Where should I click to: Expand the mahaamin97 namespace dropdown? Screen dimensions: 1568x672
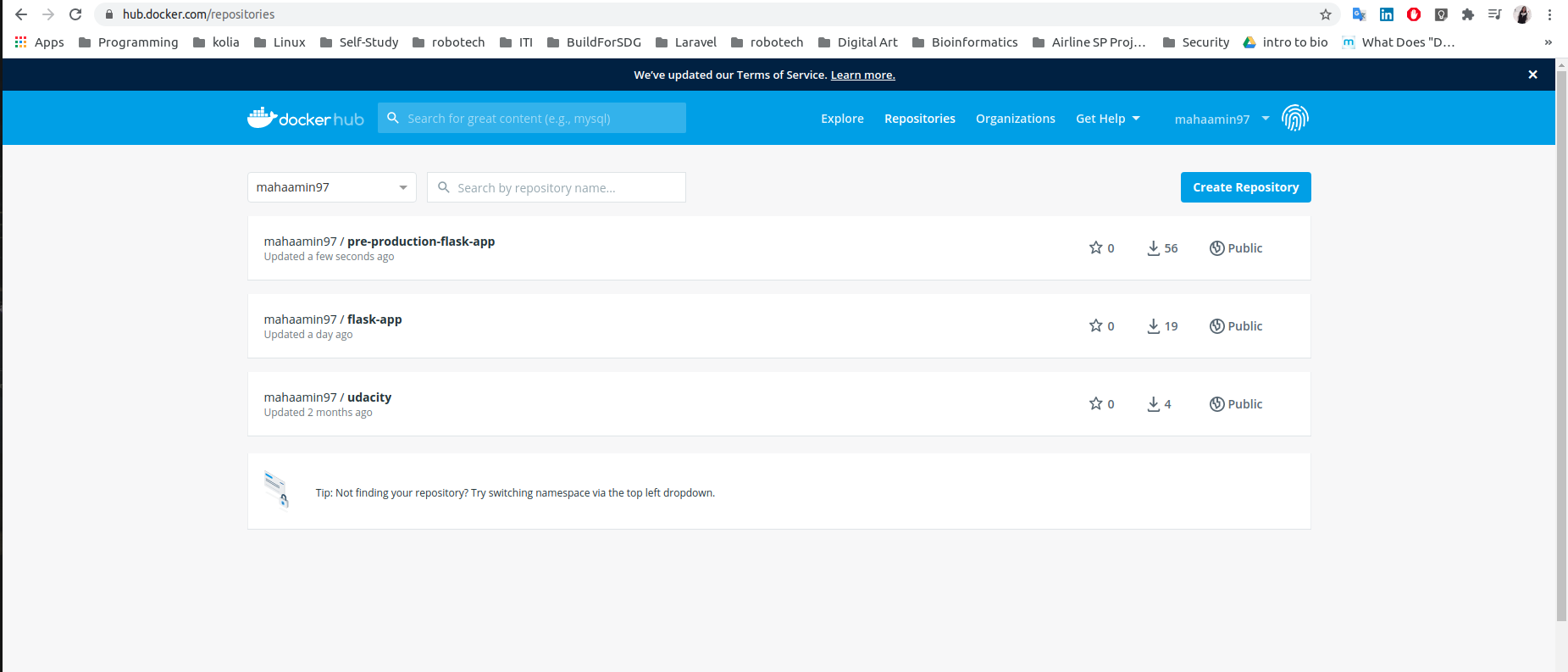pos(331,187)
